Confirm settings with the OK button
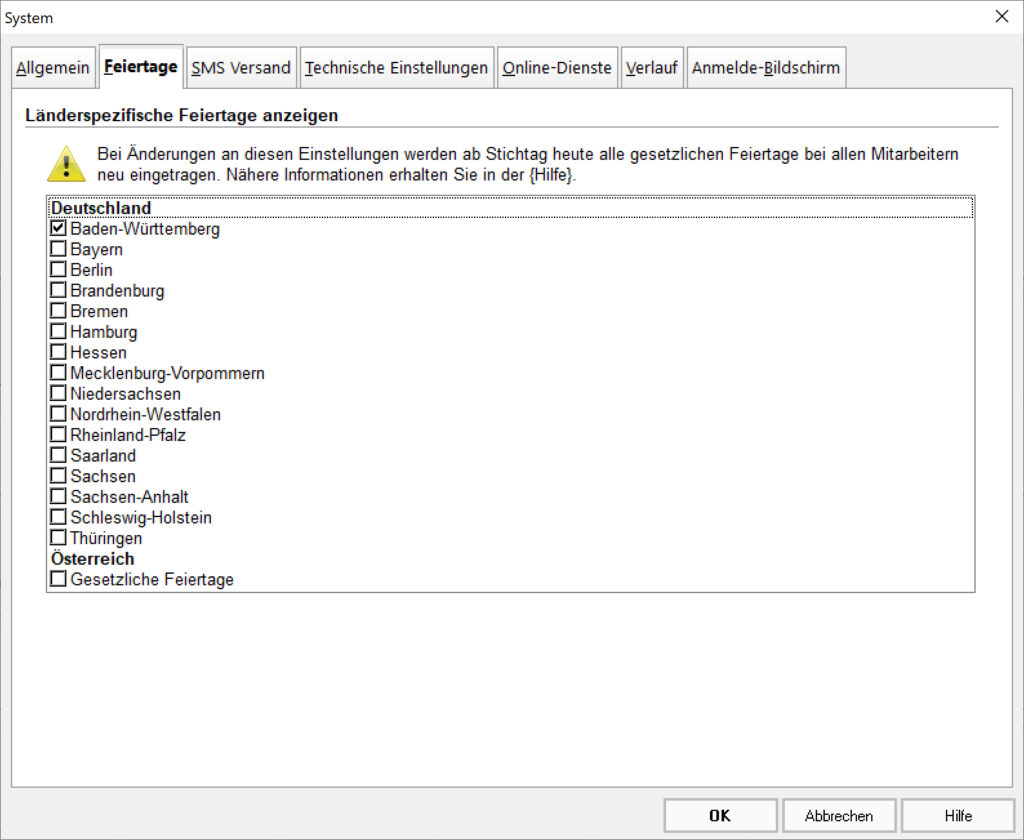Viewport: 1024px width, 840px height. (x=720, y=816)
